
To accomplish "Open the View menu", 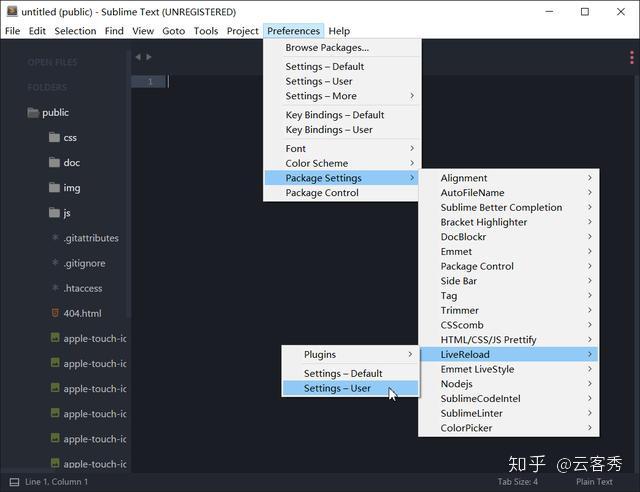I will point(143,31).
